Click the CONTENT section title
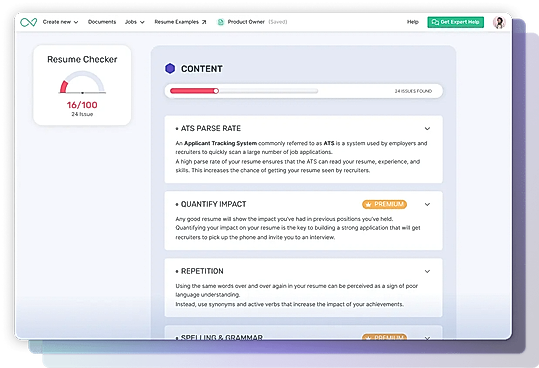 pos(202,69)
